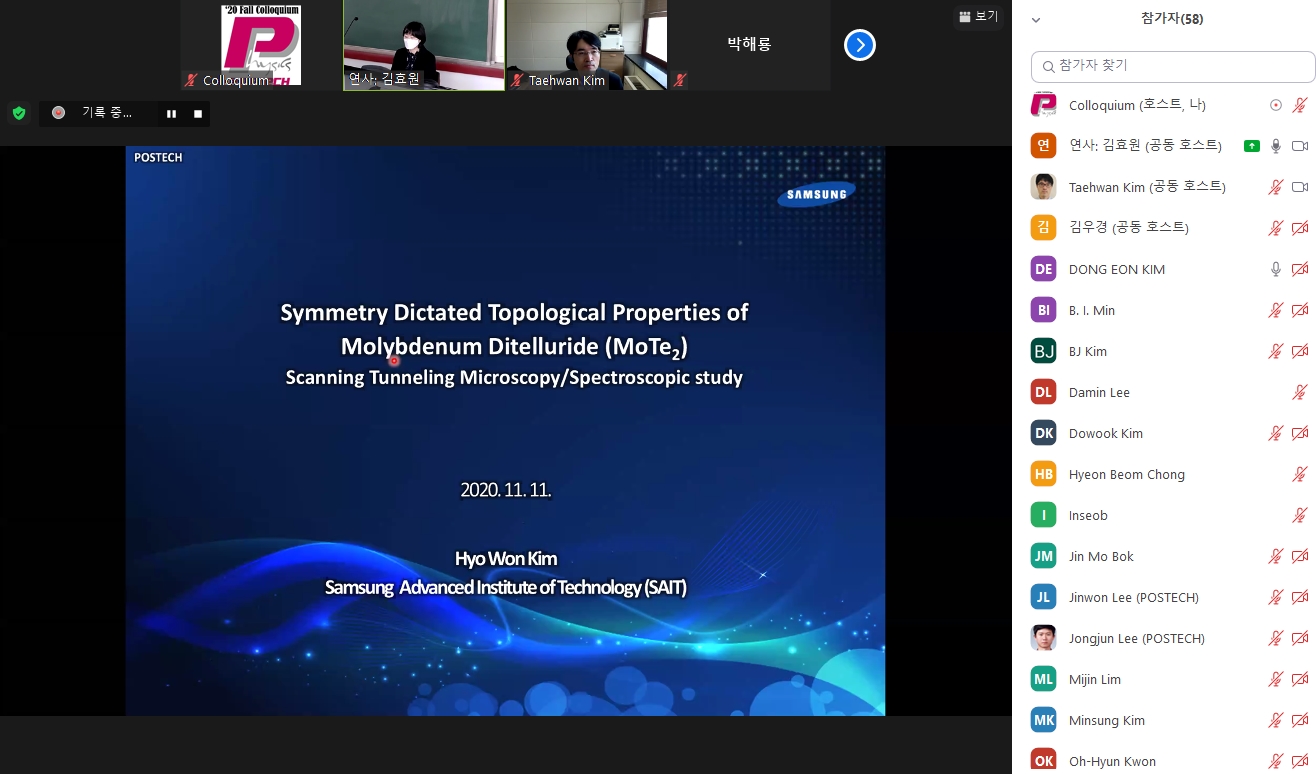This screenshot has width=1316, height=774.
Task: Select participant Damin Lee row
Action: point(1165,392)
